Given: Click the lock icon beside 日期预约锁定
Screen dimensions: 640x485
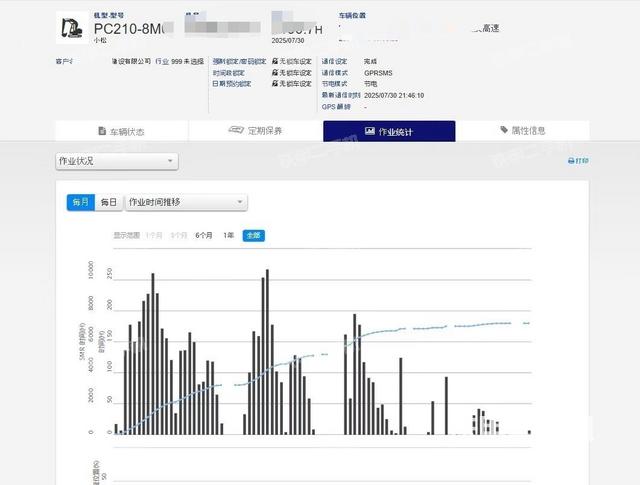Looking at the screenshot, I should pos(275,84).
